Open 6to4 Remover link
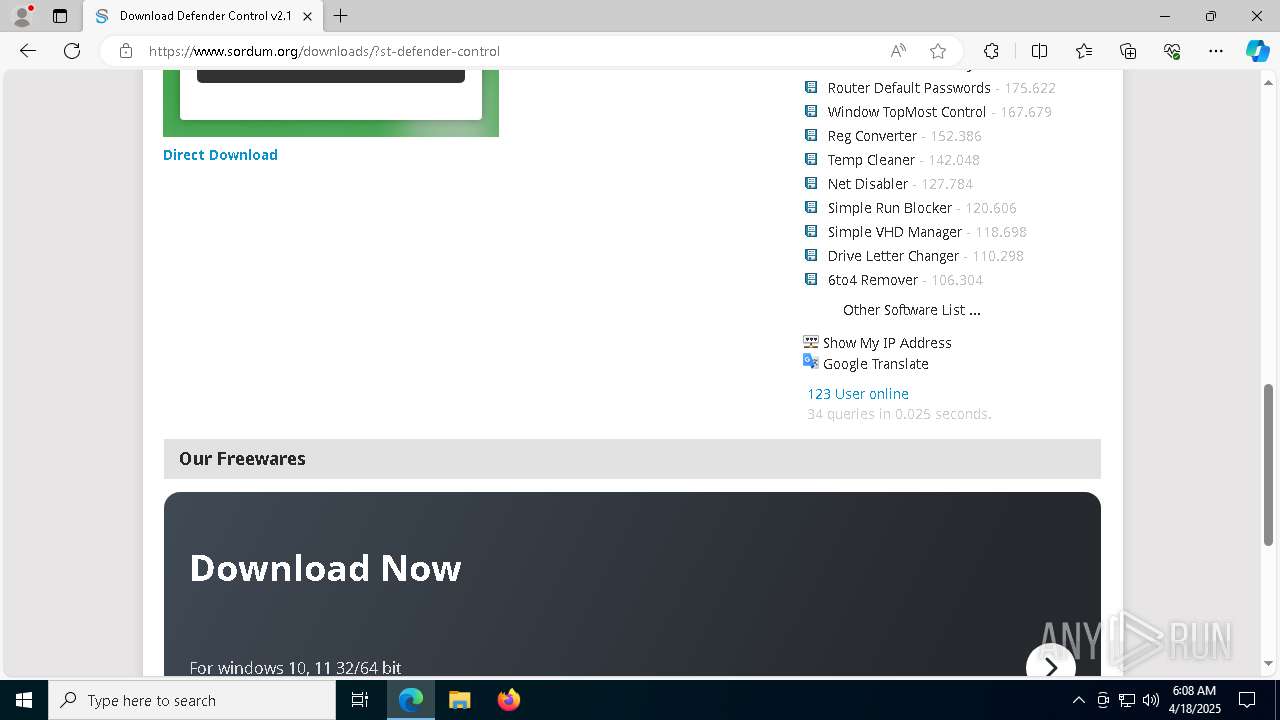 click(873, 280)
